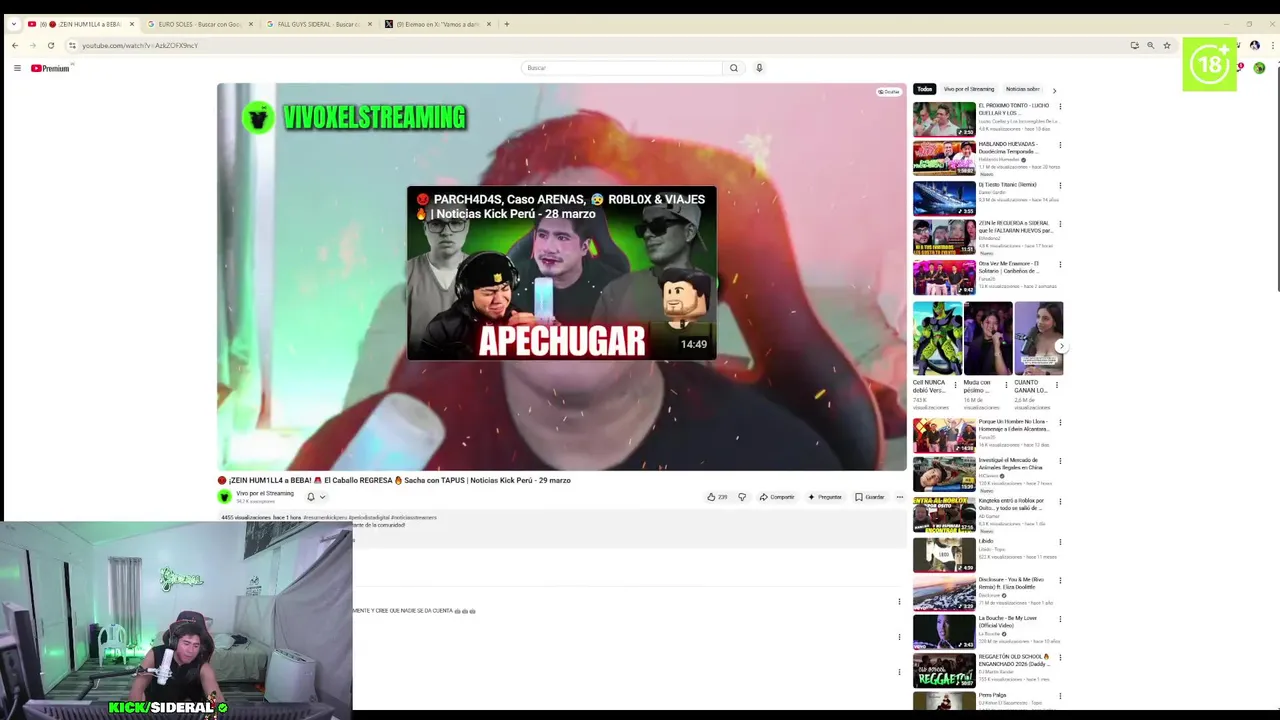The width and height of the screenshot is (1280, 720).
Task: Select the Todos filter chip
Action: [x=924, y=89]
